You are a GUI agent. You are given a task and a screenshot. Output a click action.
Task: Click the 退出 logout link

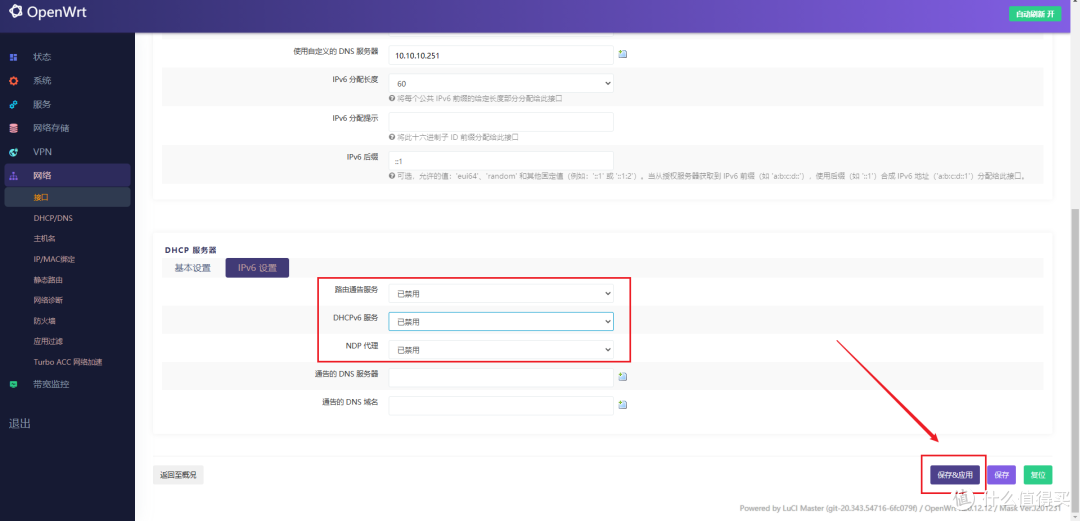pyautogui.click(x=19, y=423)
